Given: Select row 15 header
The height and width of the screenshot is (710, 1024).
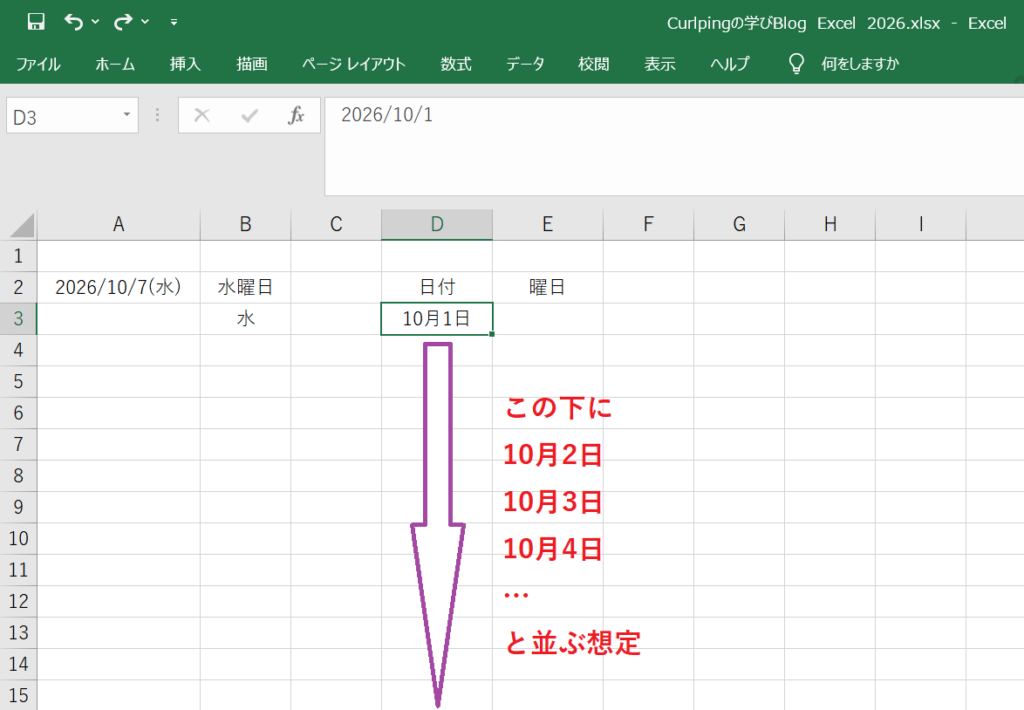Looking at the screenshot, I should click(18, 696).
